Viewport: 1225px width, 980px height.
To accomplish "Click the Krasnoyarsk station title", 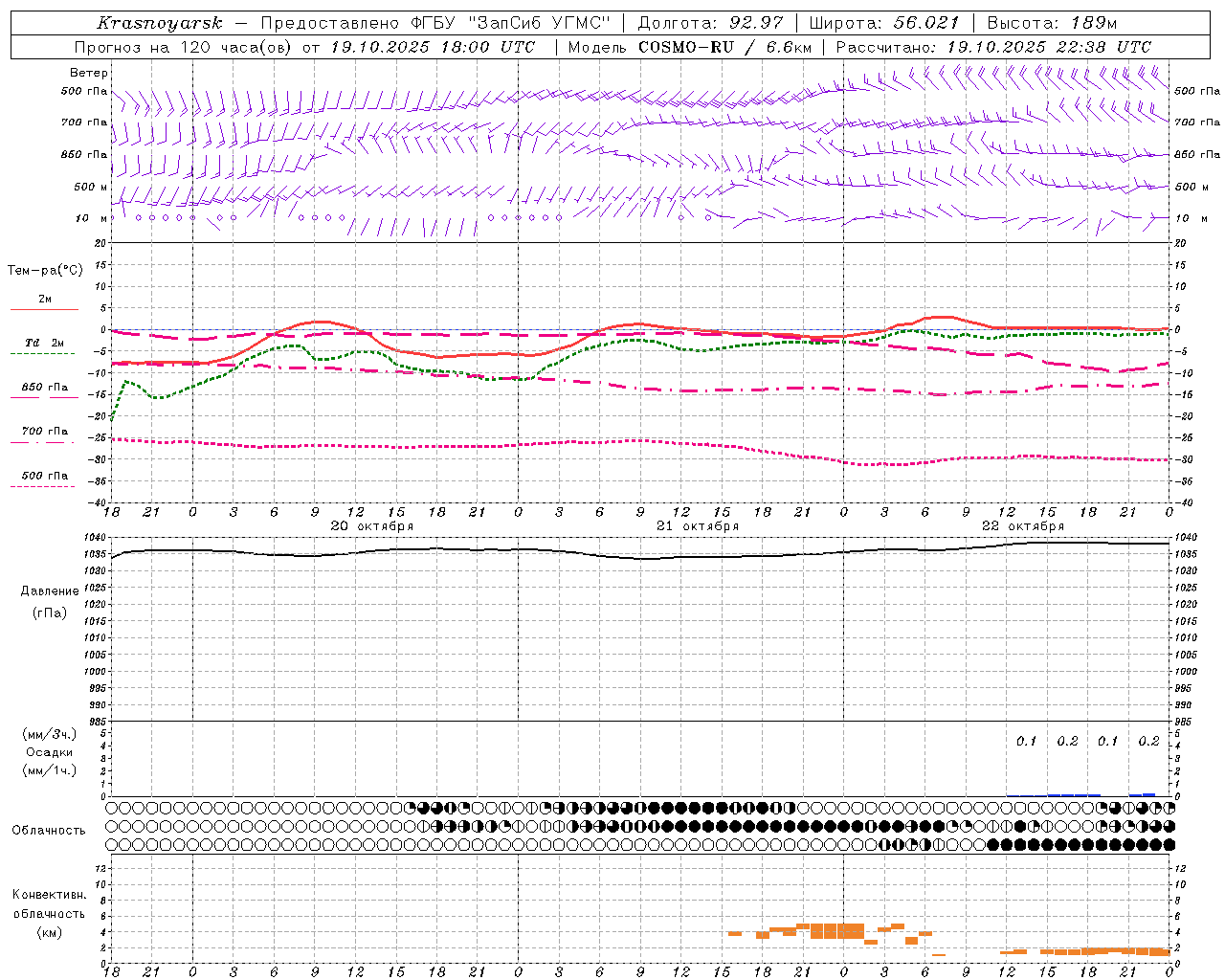I will click(x=160, y=23).
